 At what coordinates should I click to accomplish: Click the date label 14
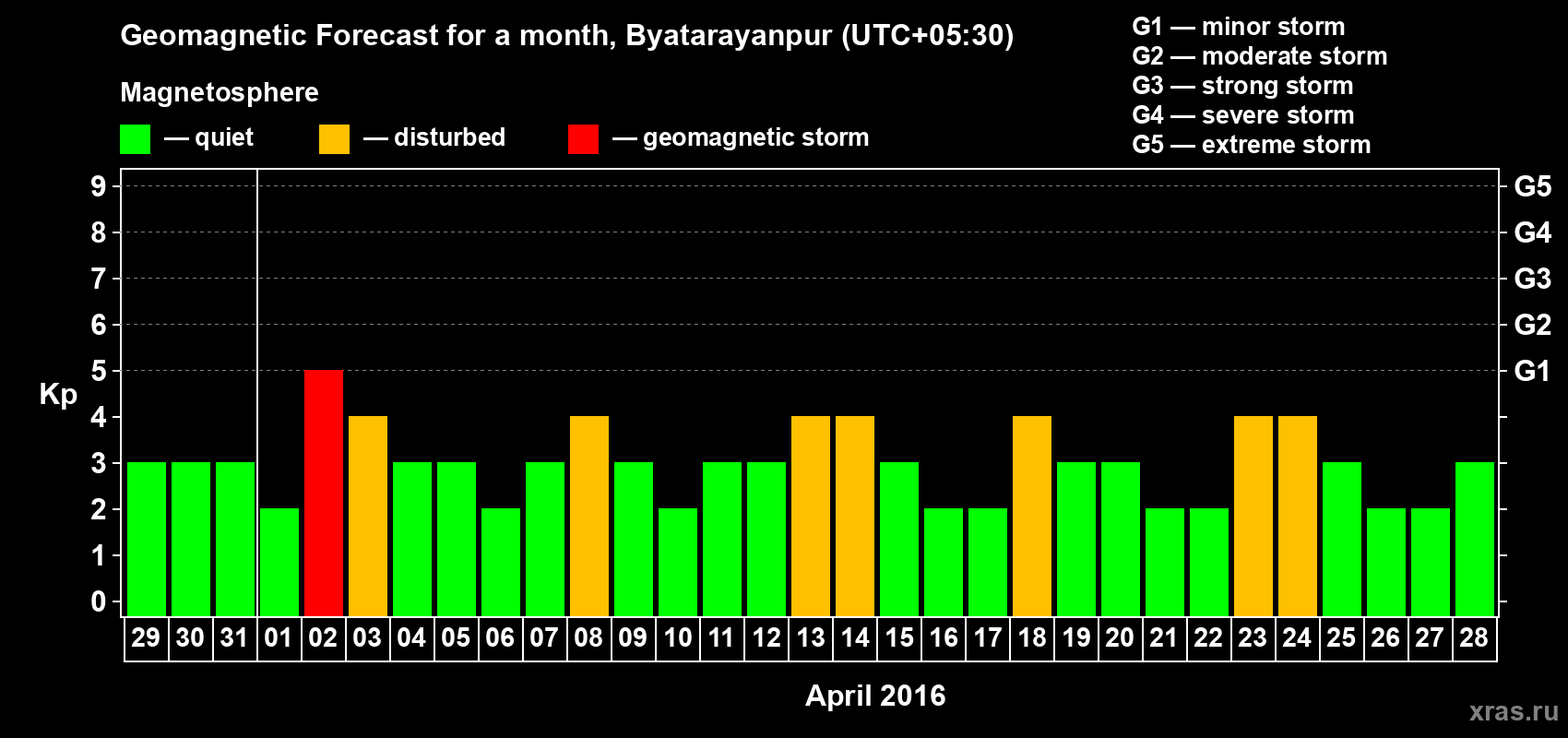(855, 638)
